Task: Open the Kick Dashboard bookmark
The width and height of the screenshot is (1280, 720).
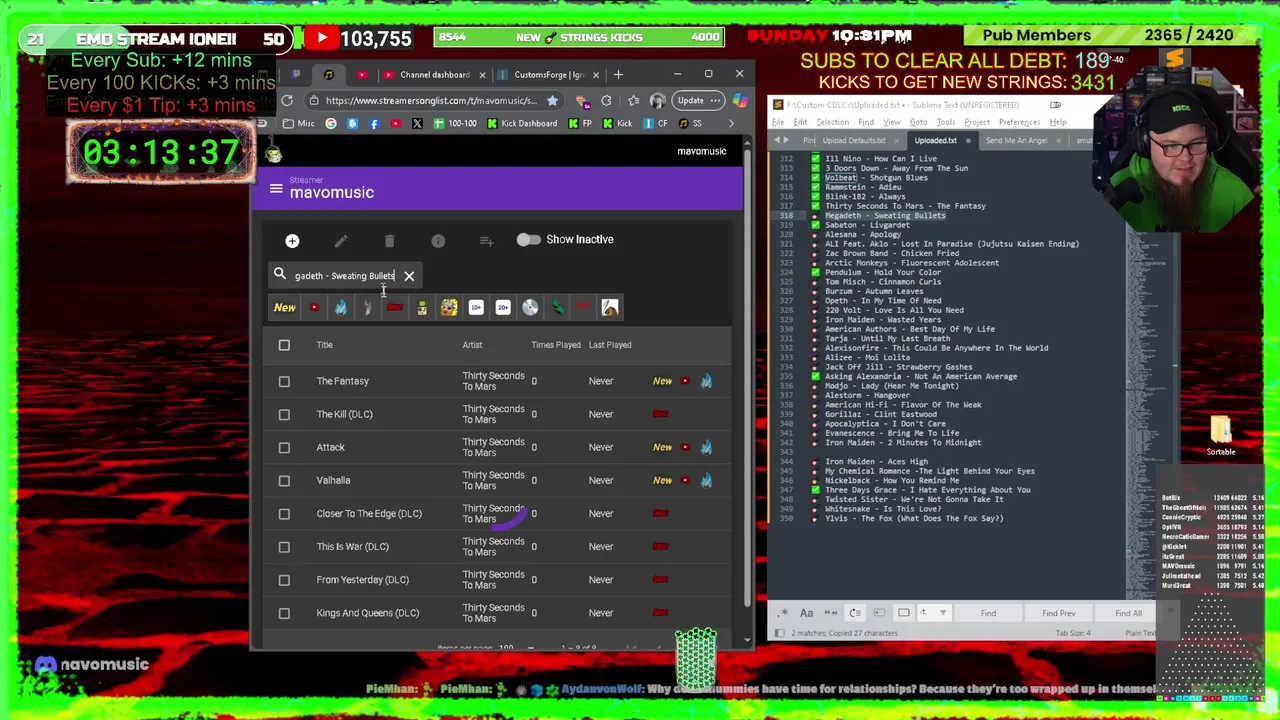Action: tap(522, 123)
